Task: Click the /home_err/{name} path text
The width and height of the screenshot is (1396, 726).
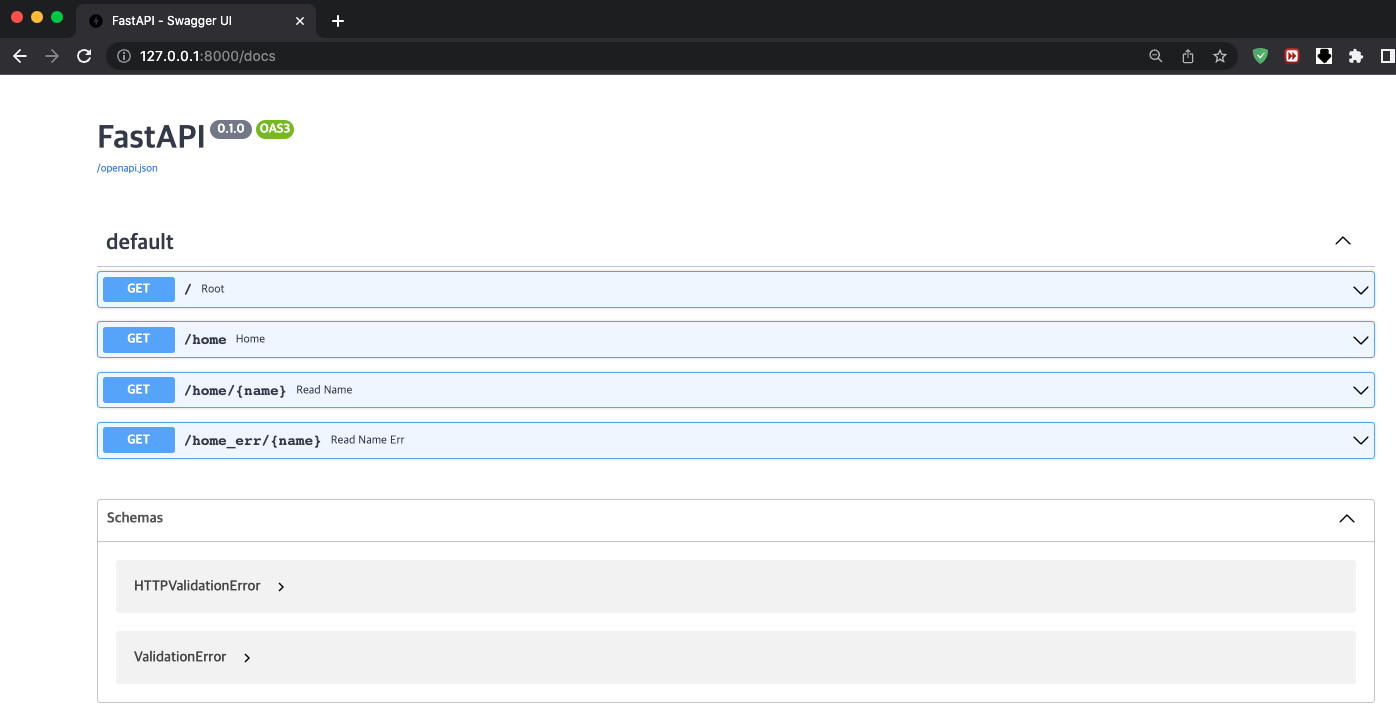Action: 252,440
